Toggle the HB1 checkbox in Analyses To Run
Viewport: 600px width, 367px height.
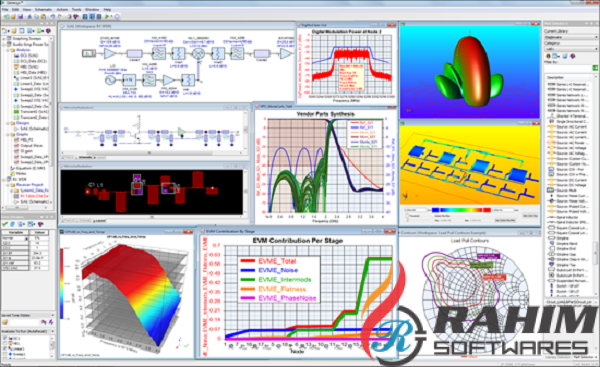pyautogui.click(x=5, y=344)
